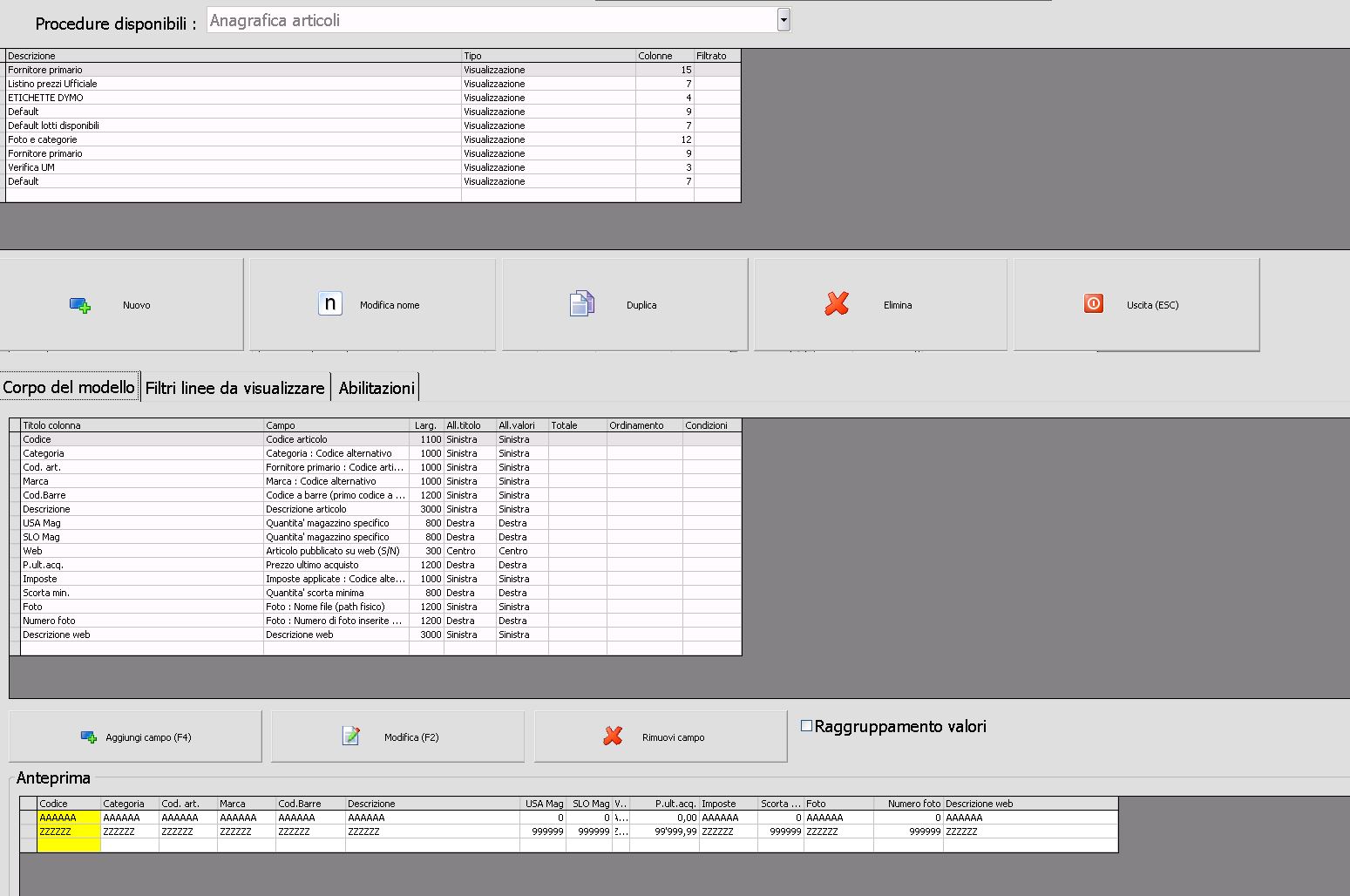Click the Filtrato column header

click(x=717, y=56)
